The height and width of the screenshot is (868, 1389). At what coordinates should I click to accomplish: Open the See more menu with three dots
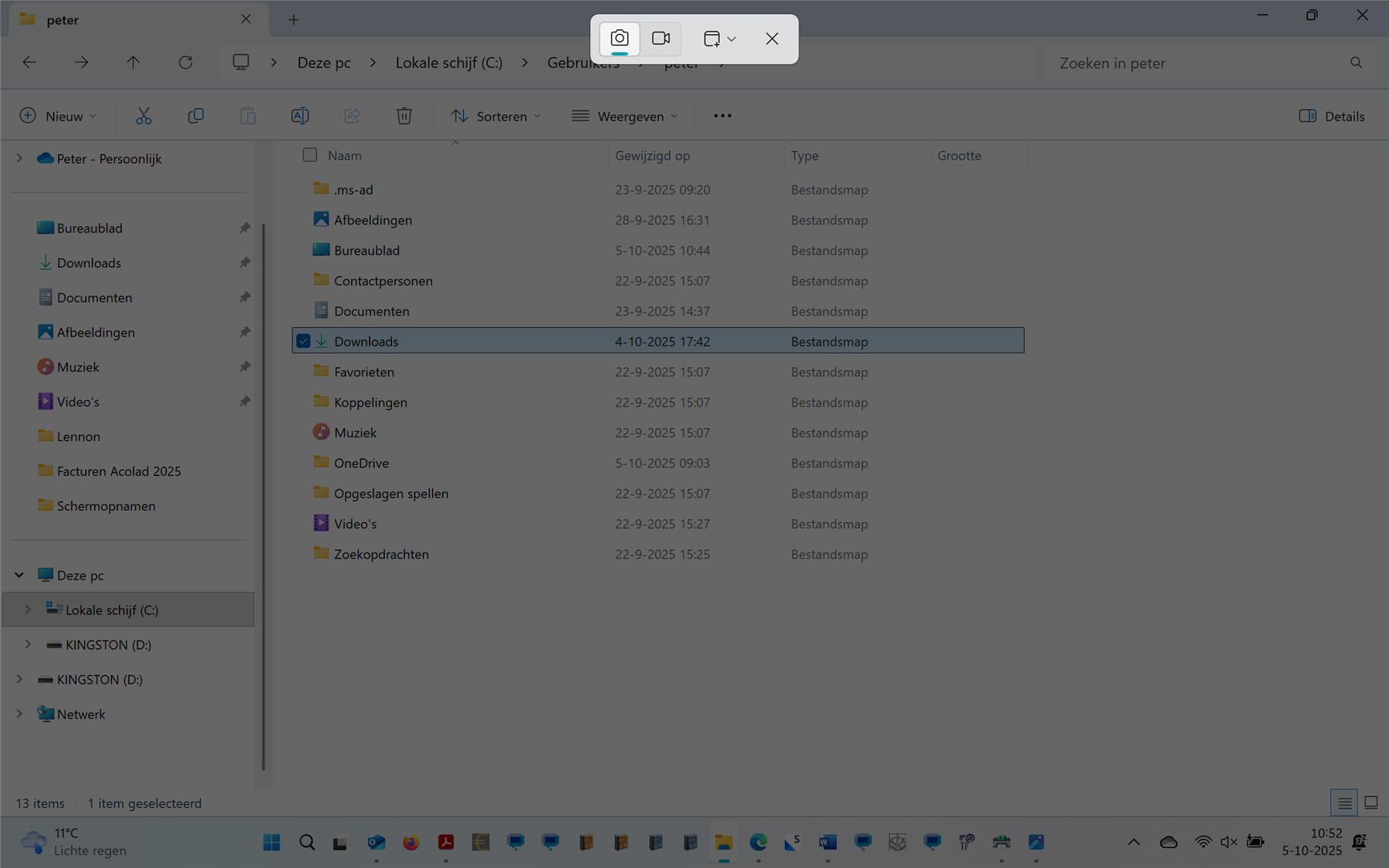pyautogui.click(x=722, y=116)
